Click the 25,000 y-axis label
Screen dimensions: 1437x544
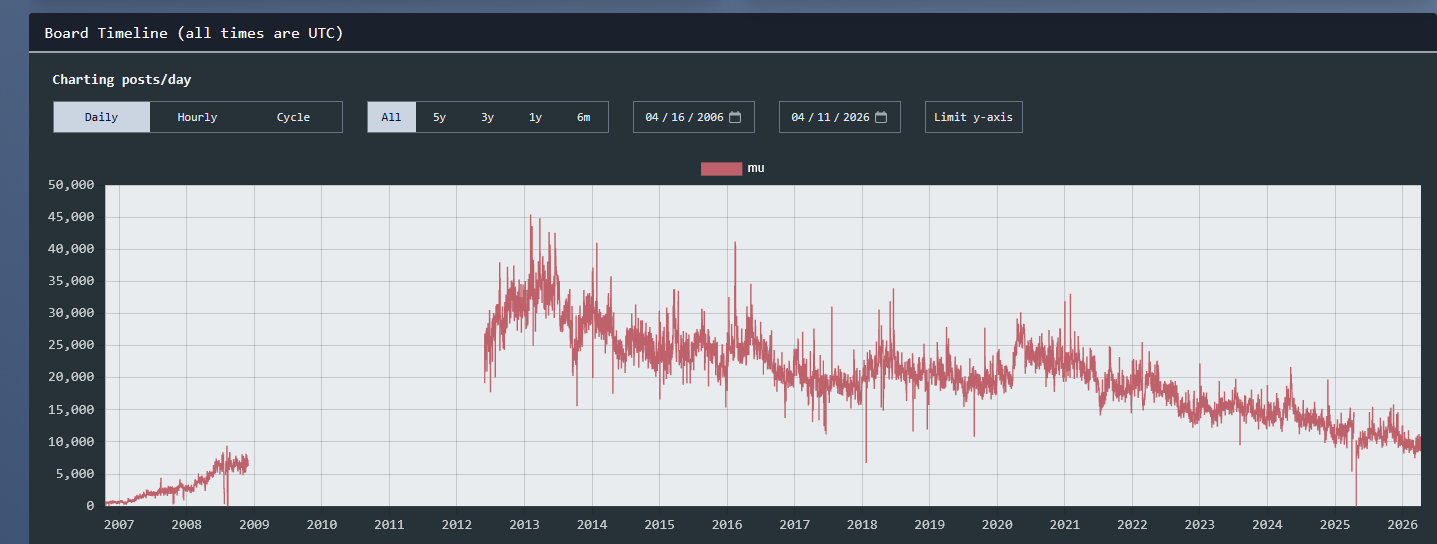[71, 345]
